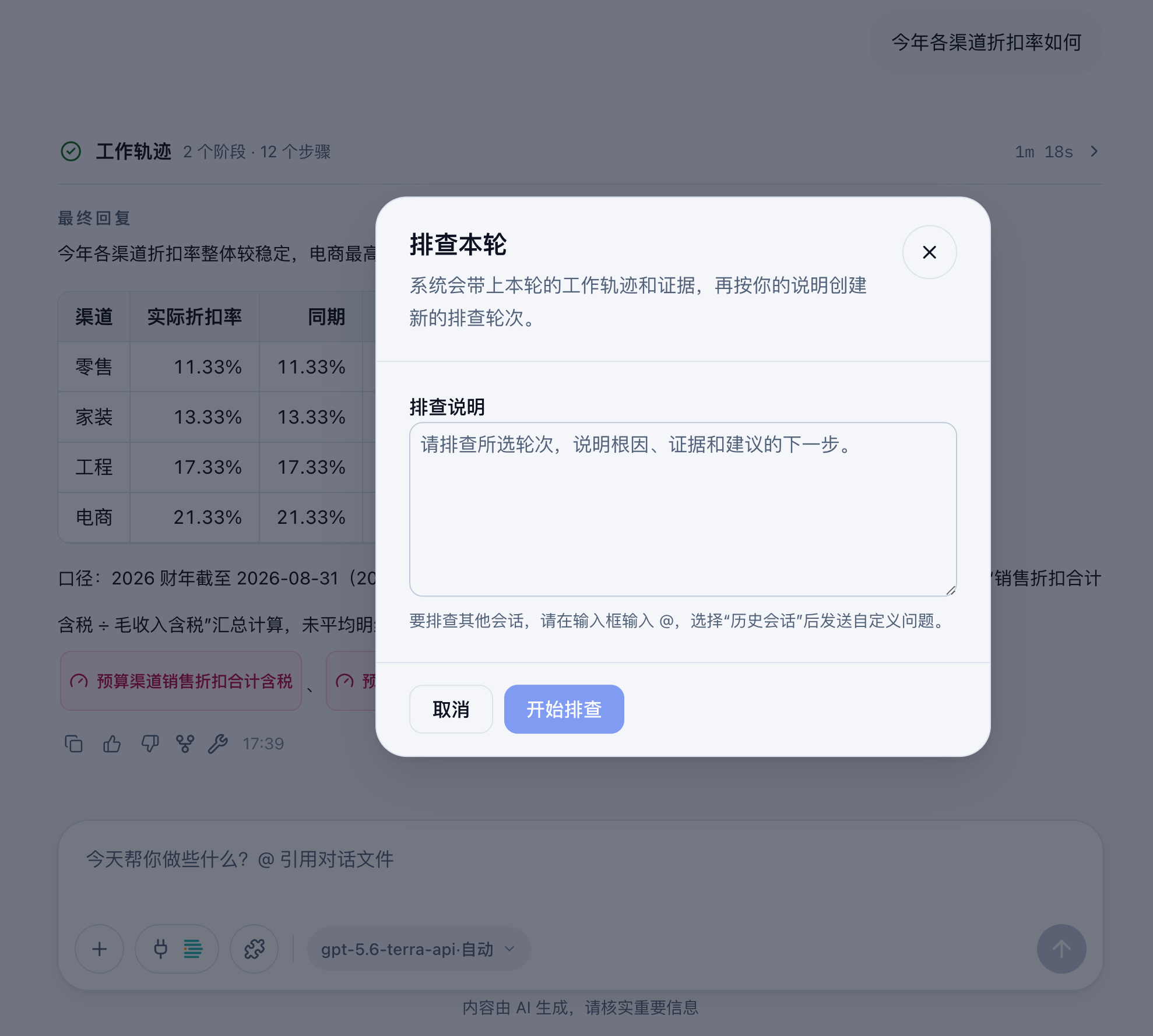Click the plus attachment button
The height and width of the screenshot is (1036, 1153).
pos(99,949)
